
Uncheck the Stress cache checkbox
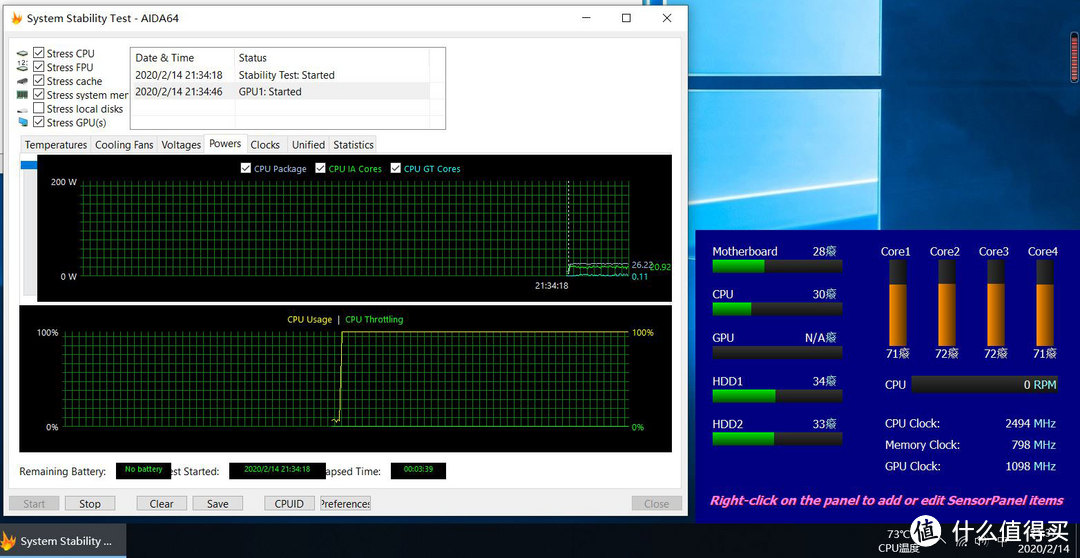[39, 81]
